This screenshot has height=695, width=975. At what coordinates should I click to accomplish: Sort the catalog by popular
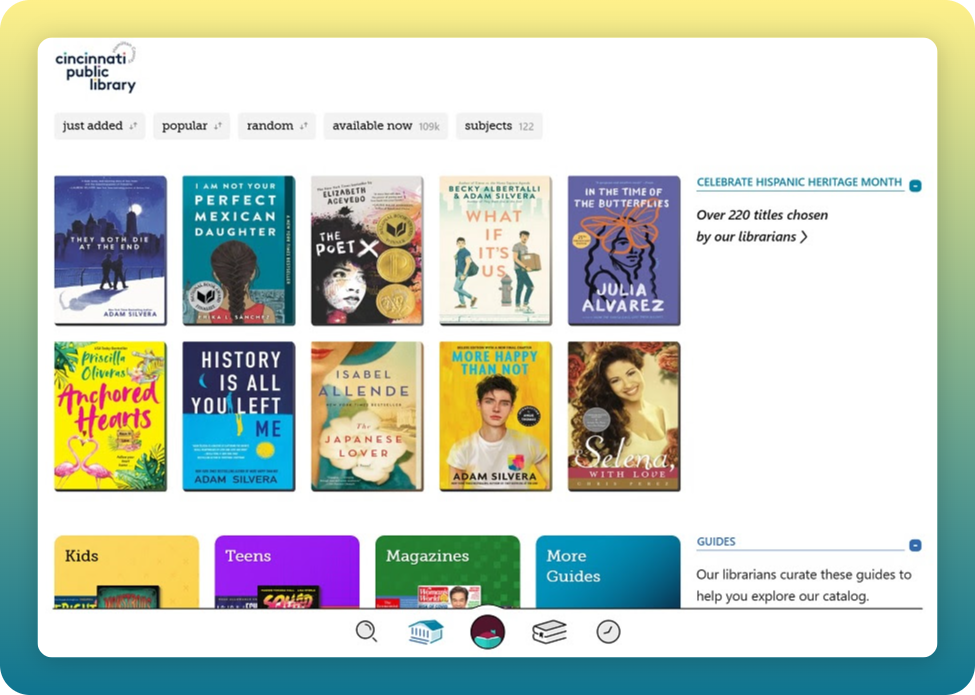191,126
